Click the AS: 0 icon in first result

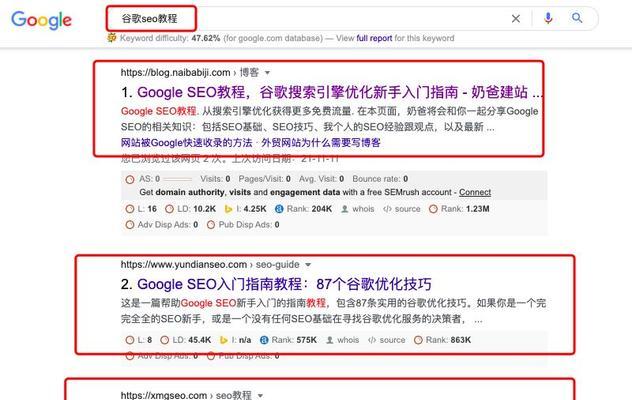tap(130, 179)
